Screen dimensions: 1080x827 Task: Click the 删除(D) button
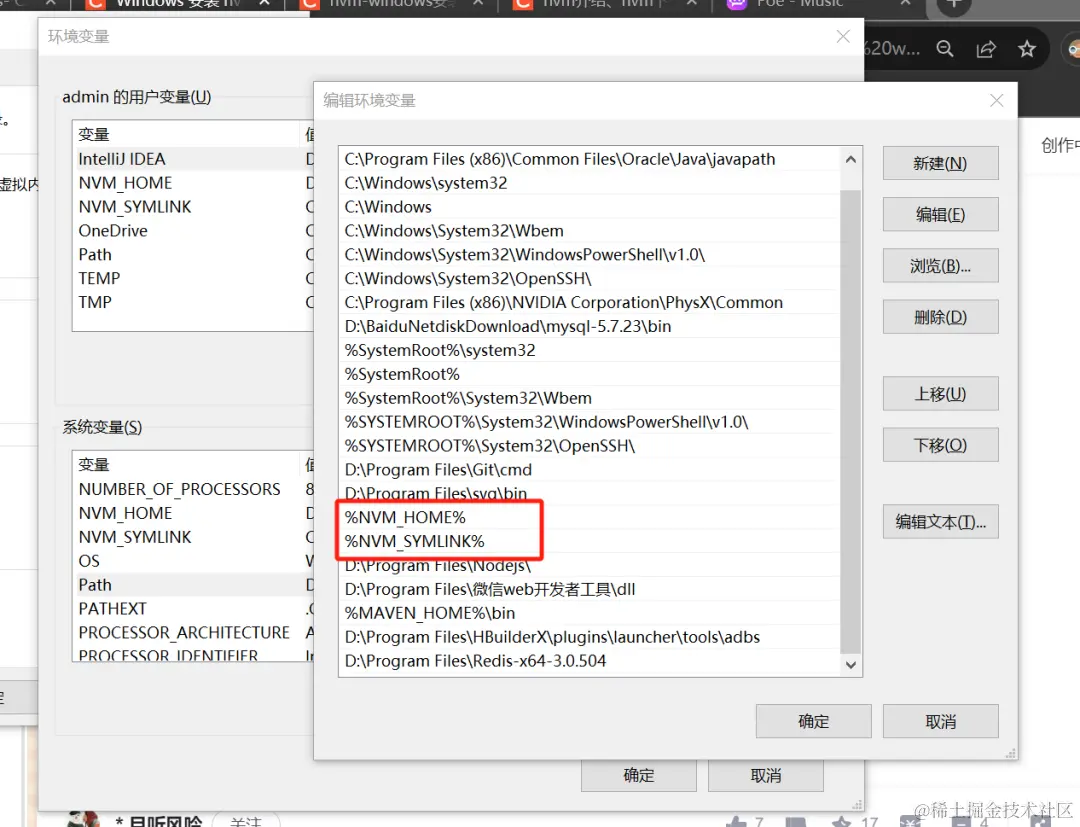(940, 317)
